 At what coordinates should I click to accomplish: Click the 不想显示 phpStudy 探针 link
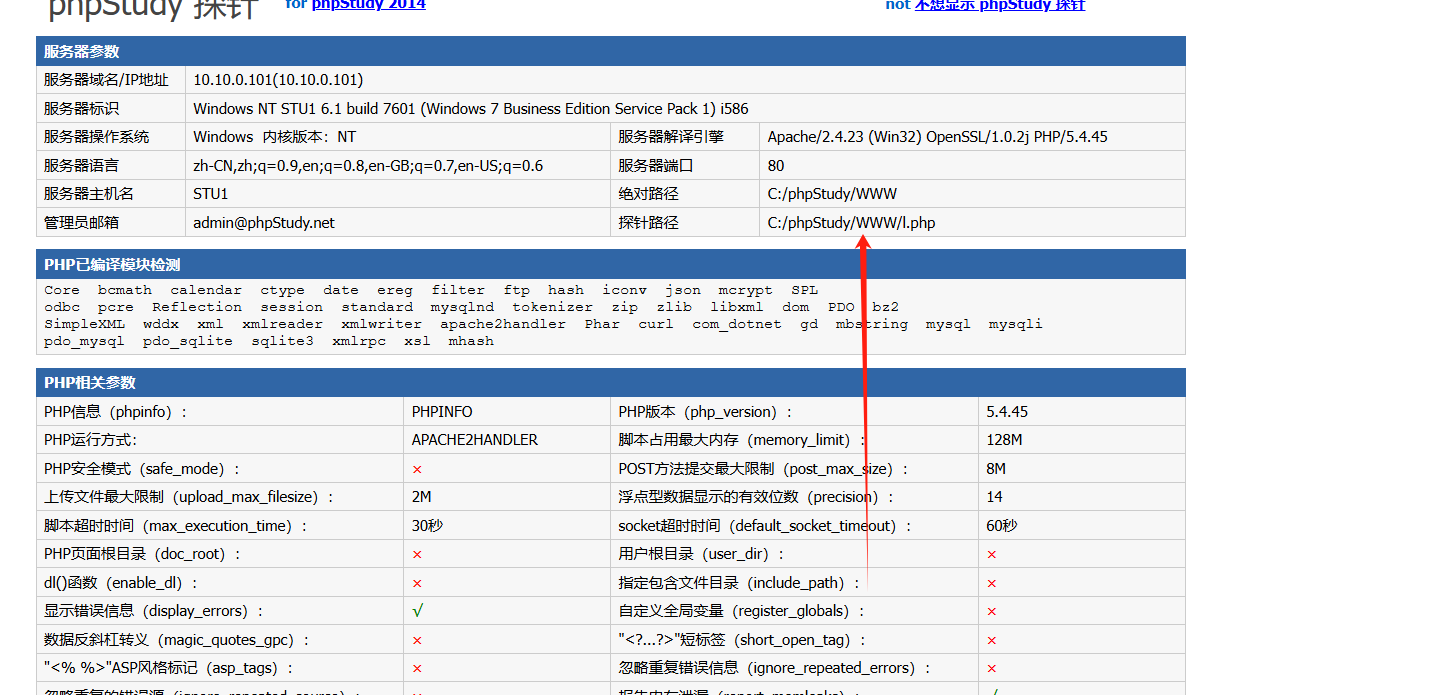point(999,5)
